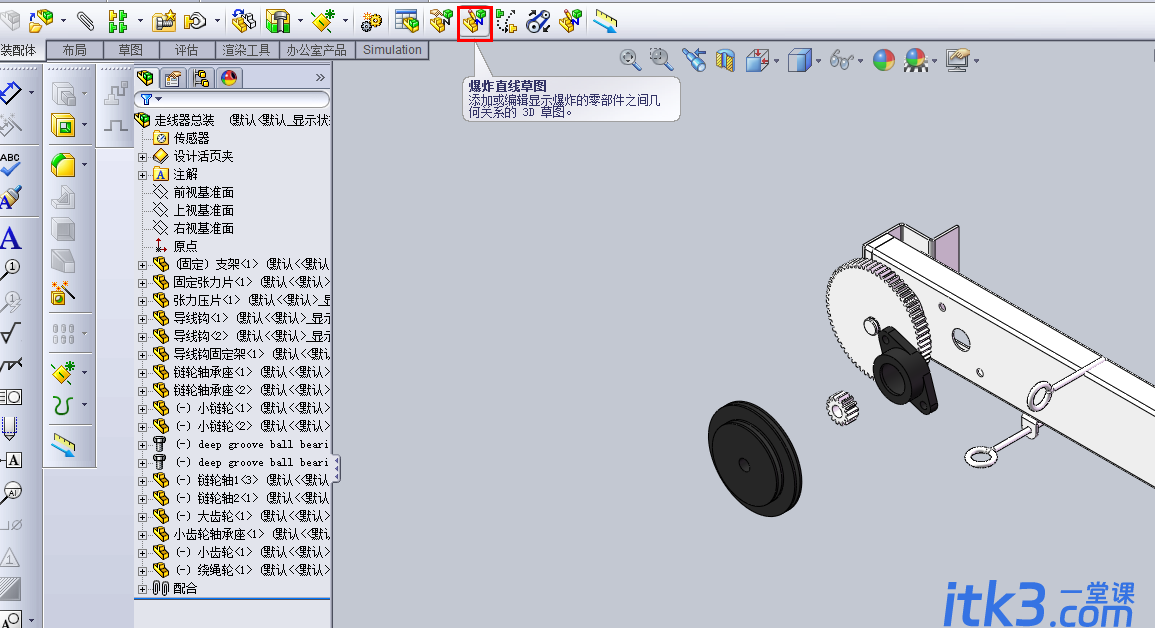
Task: Click the Geometric Tolerance icon
Action: point(11,398)
